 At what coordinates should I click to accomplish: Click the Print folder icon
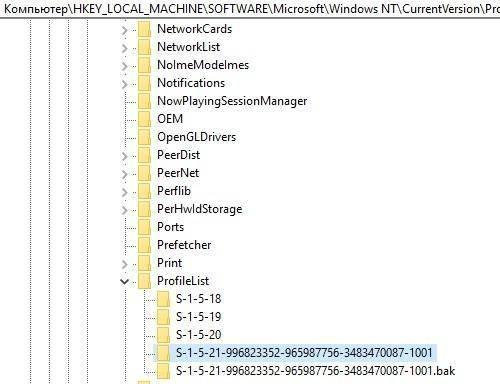point(144,263)
